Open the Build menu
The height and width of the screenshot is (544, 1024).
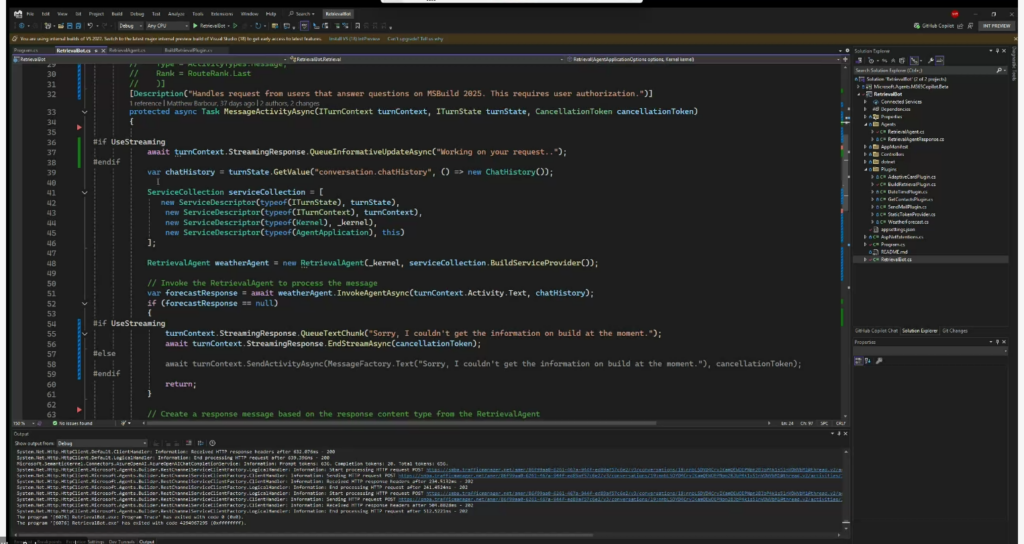click(x=117, y=14)
